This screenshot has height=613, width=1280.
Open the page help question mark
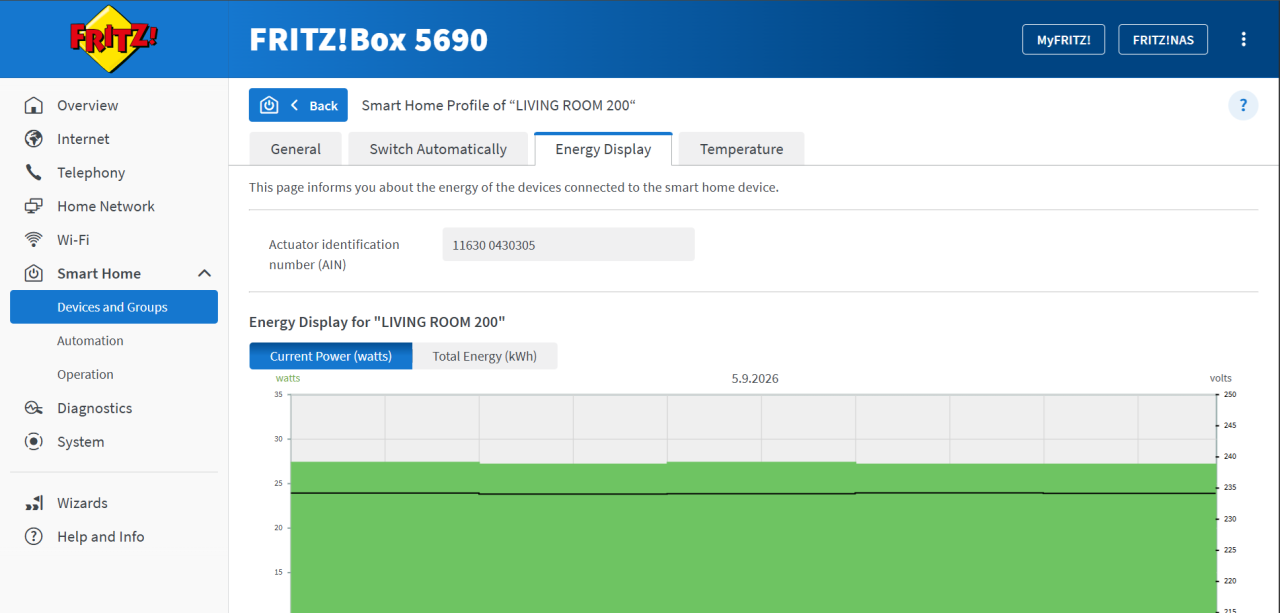pyautogui.click(x=1243, y=105)
